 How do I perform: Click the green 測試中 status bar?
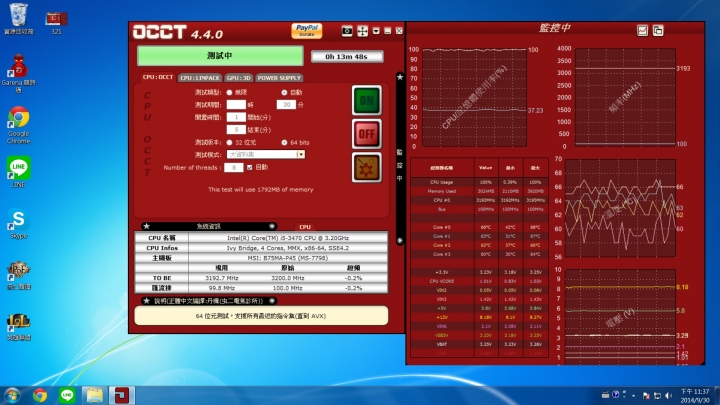[220, 56]
